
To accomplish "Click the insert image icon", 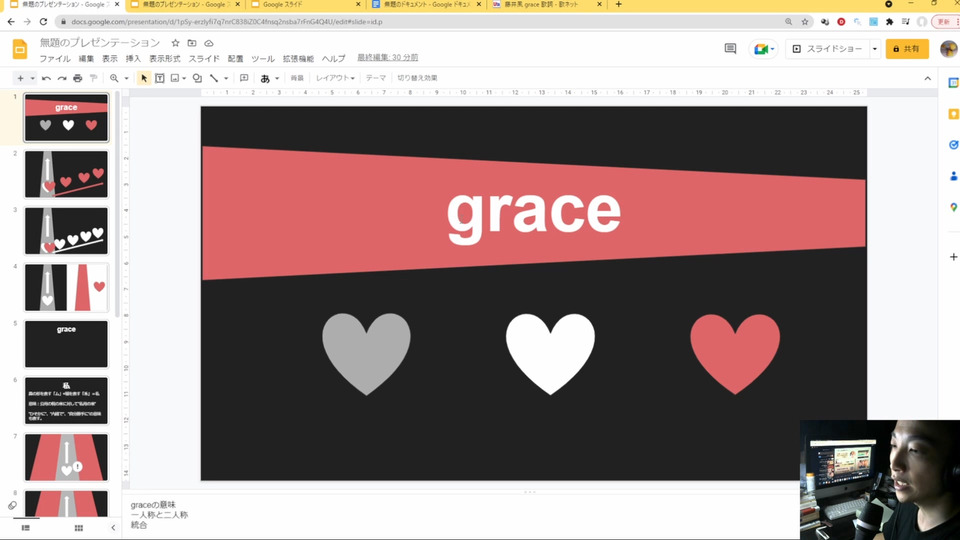I will coord(175,78).
